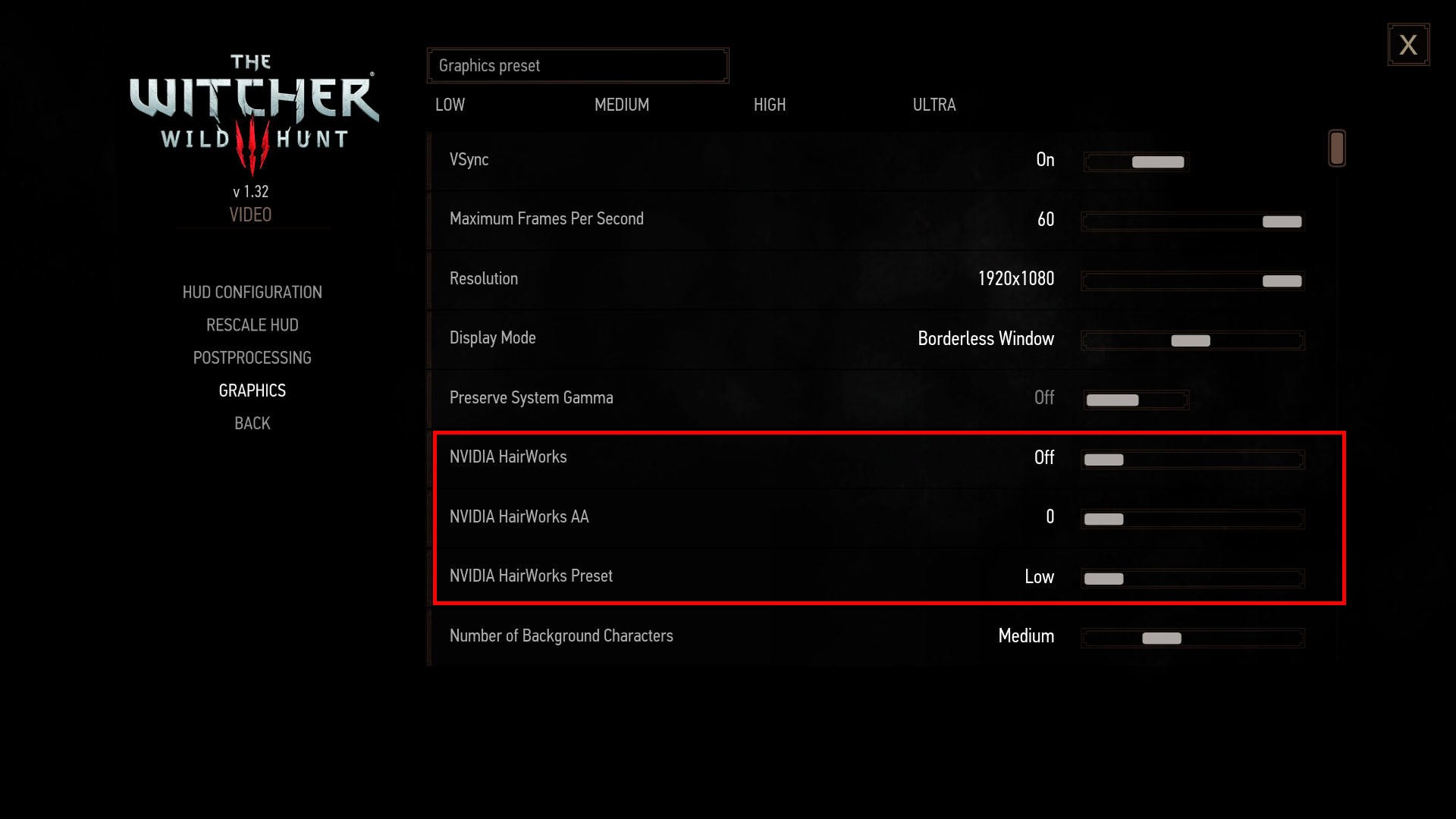
Task: Click VIDEO settings label at top
Action: click(252, 214)
